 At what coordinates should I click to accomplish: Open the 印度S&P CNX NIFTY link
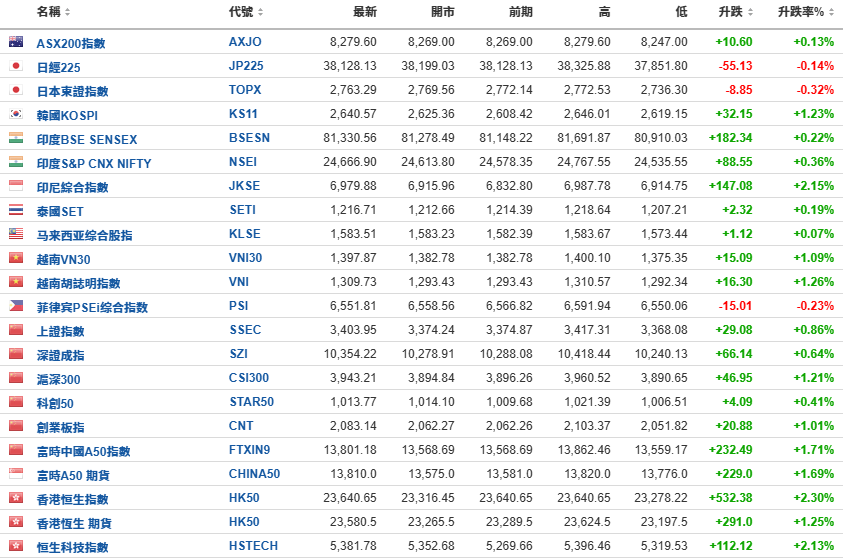click(x=94, y=163)
